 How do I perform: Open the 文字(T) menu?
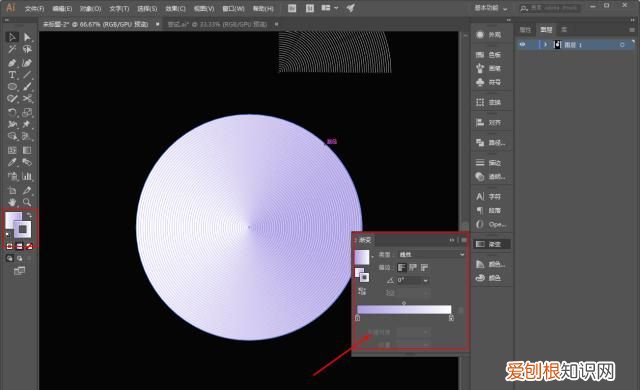(119, 9)
